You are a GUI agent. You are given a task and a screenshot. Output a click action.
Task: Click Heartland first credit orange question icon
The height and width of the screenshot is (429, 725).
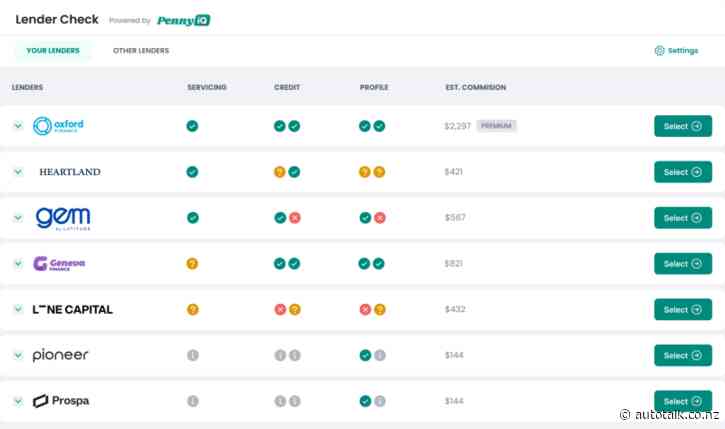click(x=280, y=172)
